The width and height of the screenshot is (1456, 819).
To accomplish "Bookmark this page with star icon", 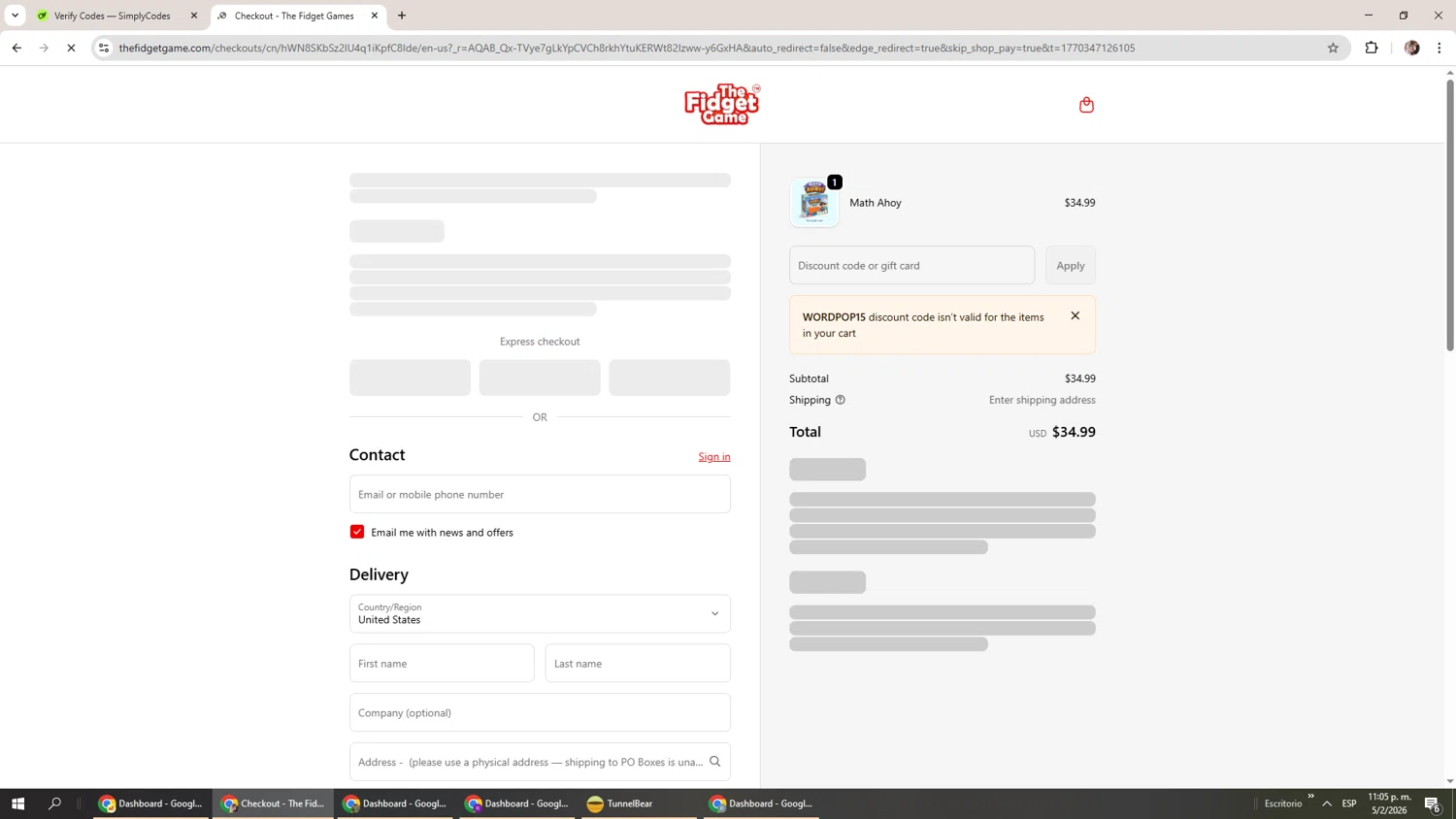I will click(1333, 48).
